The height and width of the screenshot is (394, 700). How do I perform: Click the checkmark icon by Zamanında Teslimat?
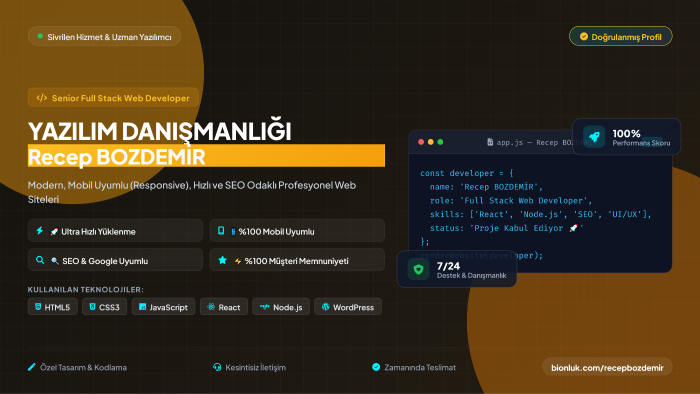(x=376, y=367)
